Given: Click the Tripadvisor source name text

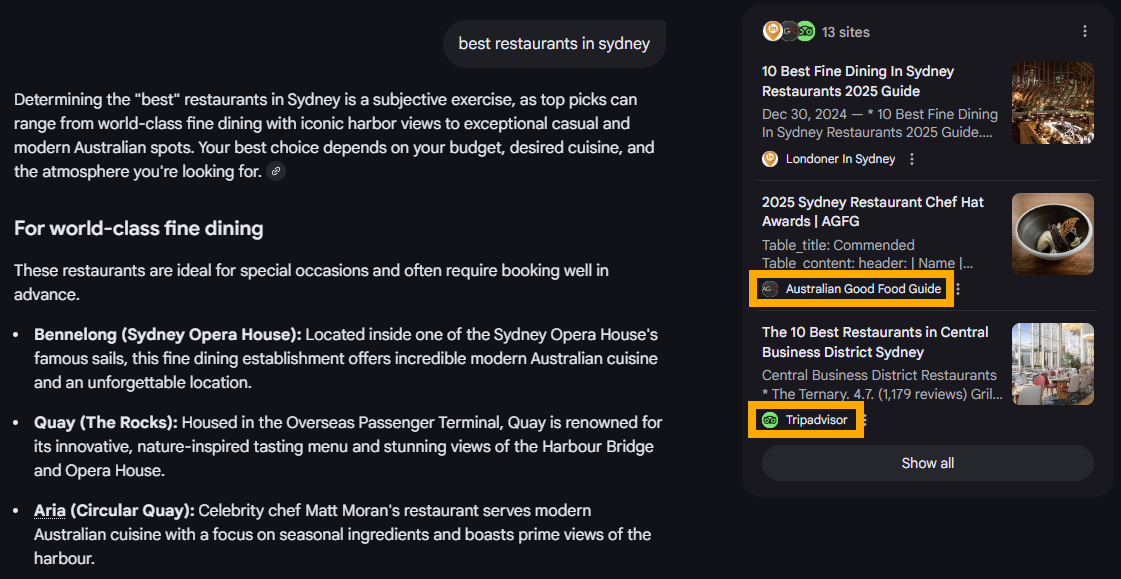Looking at the screenshot, I should pyautogui.click(x=816, y=420).
